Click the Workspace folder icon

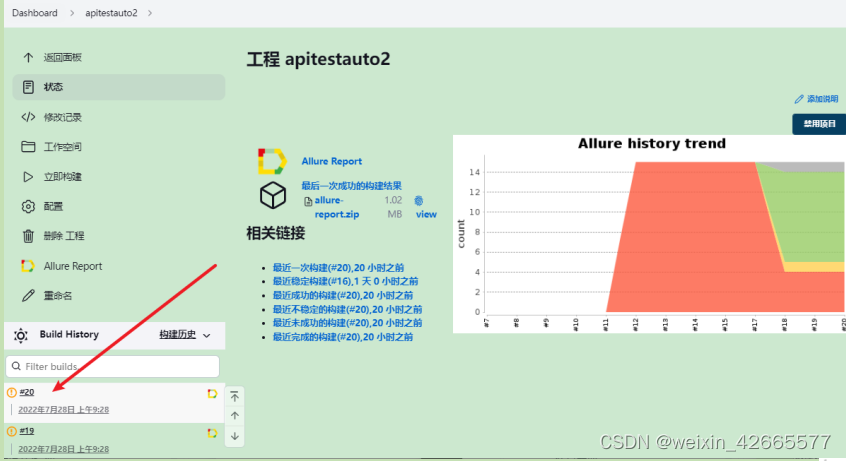tap(28, 147)
